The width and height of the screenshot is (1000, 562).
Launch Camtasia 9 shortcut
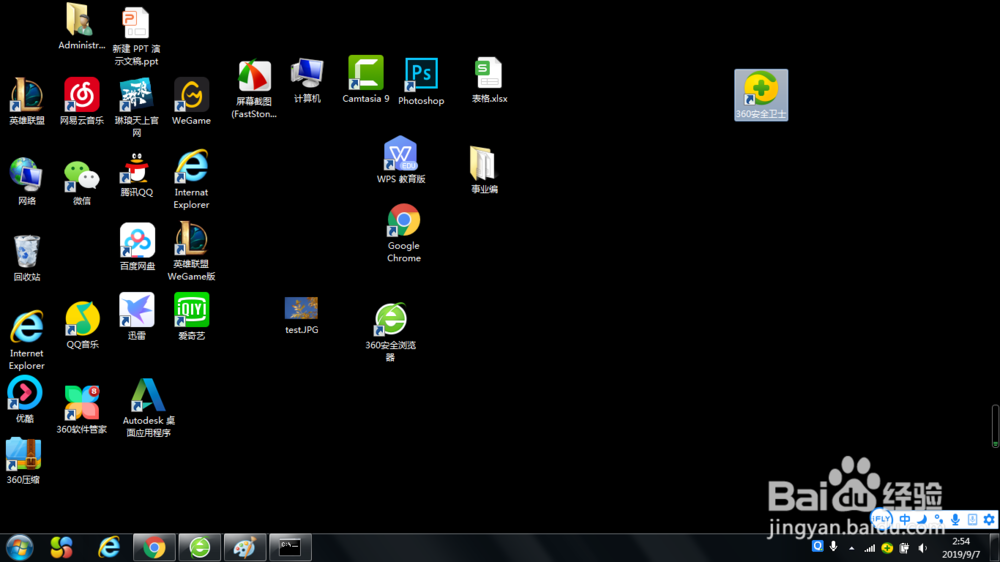coord(365,79)
